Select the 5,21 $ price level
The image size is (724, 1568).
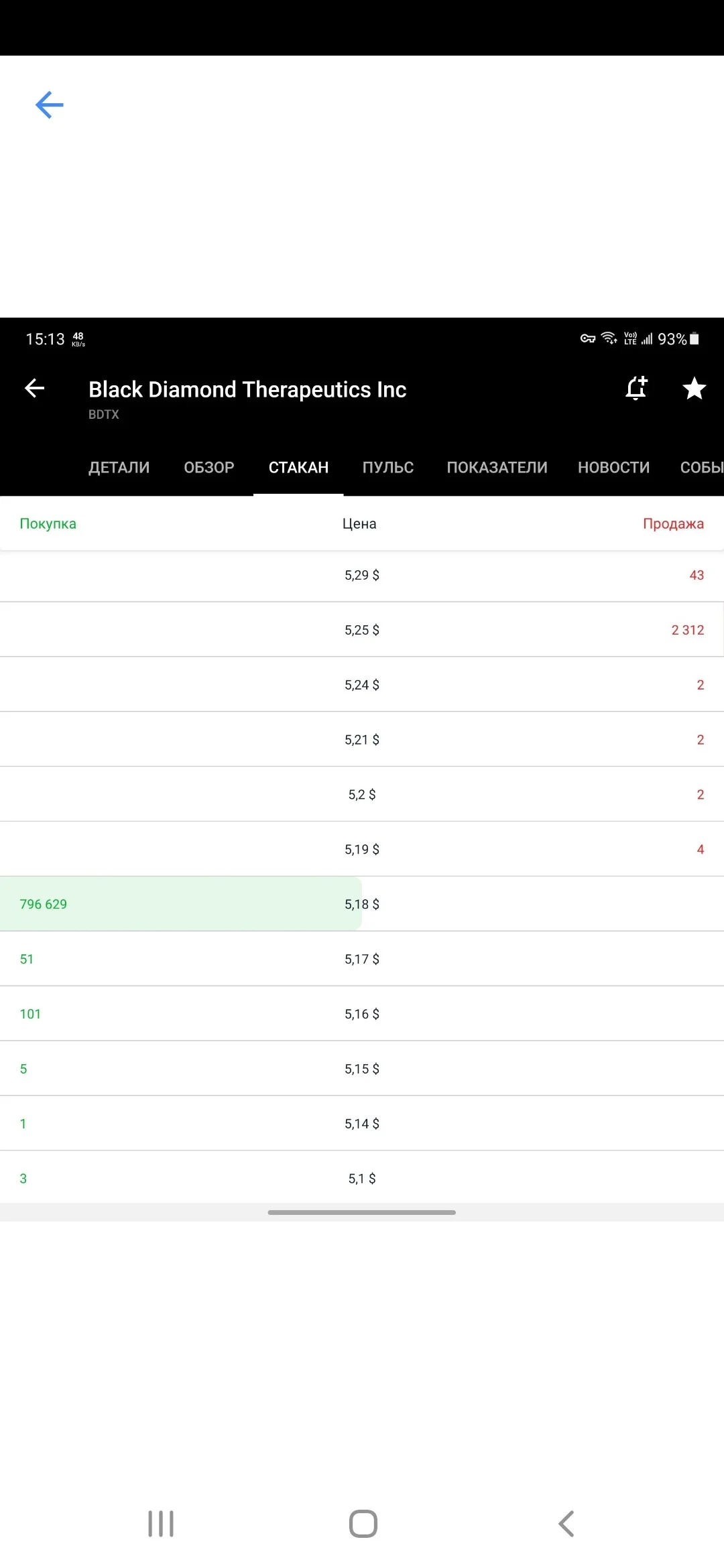pos(362,740)
